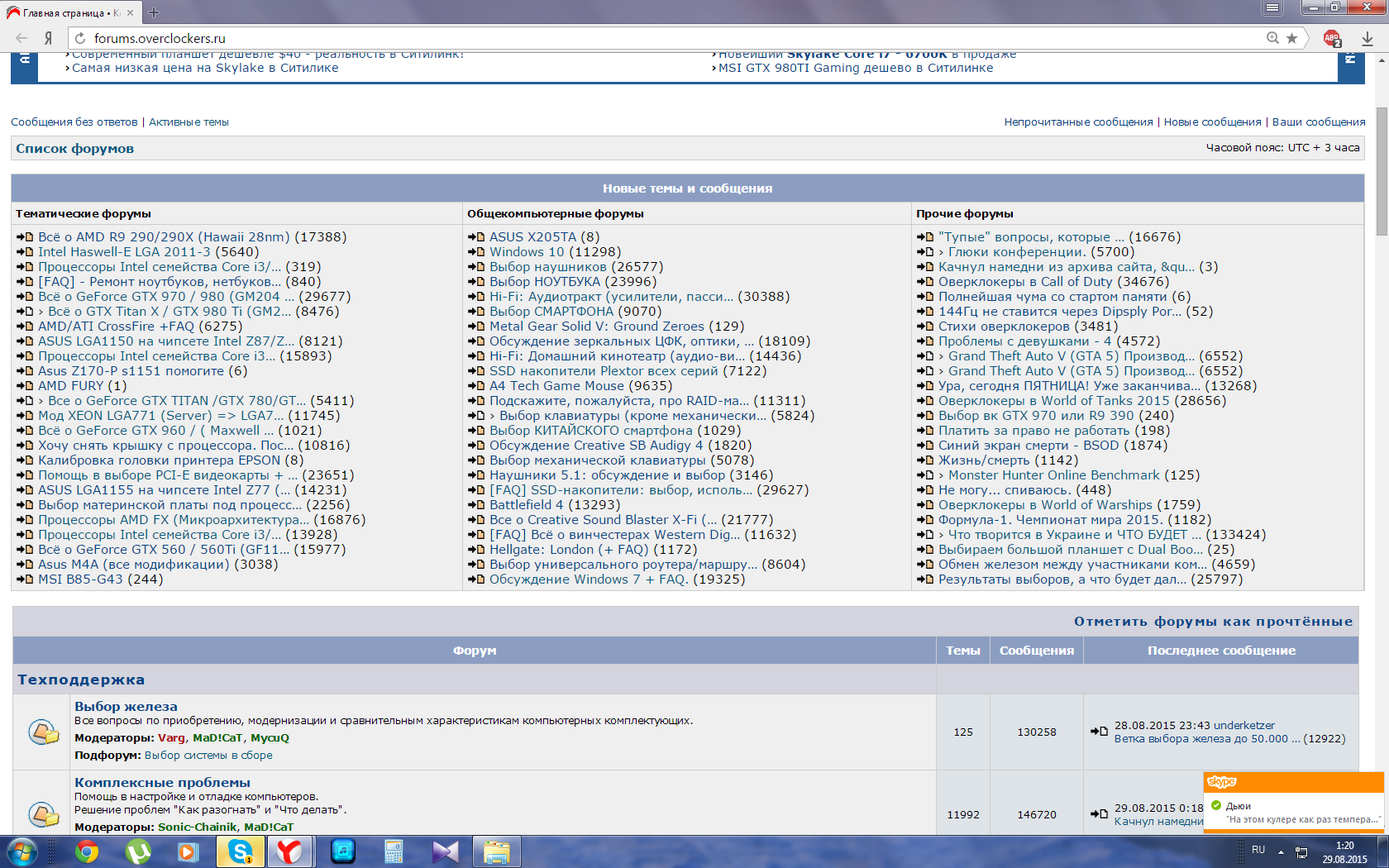Screen dimensions: 1389x868
Task: Click the vertical scrollbar thumb
Action: (x=1382, y=171)
